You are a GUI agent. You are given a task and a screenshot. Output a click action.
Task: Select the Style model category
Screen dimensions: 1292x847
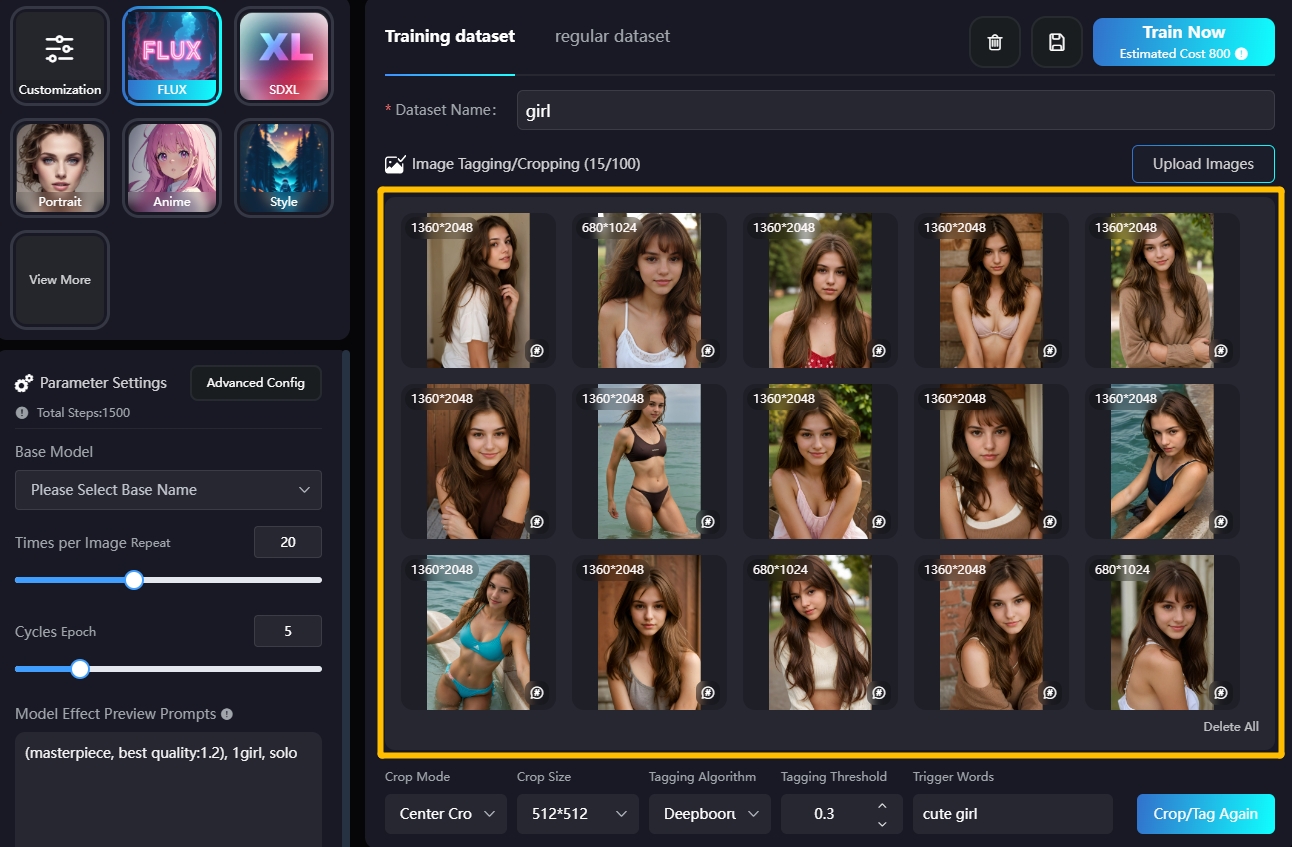coord(284,168)
